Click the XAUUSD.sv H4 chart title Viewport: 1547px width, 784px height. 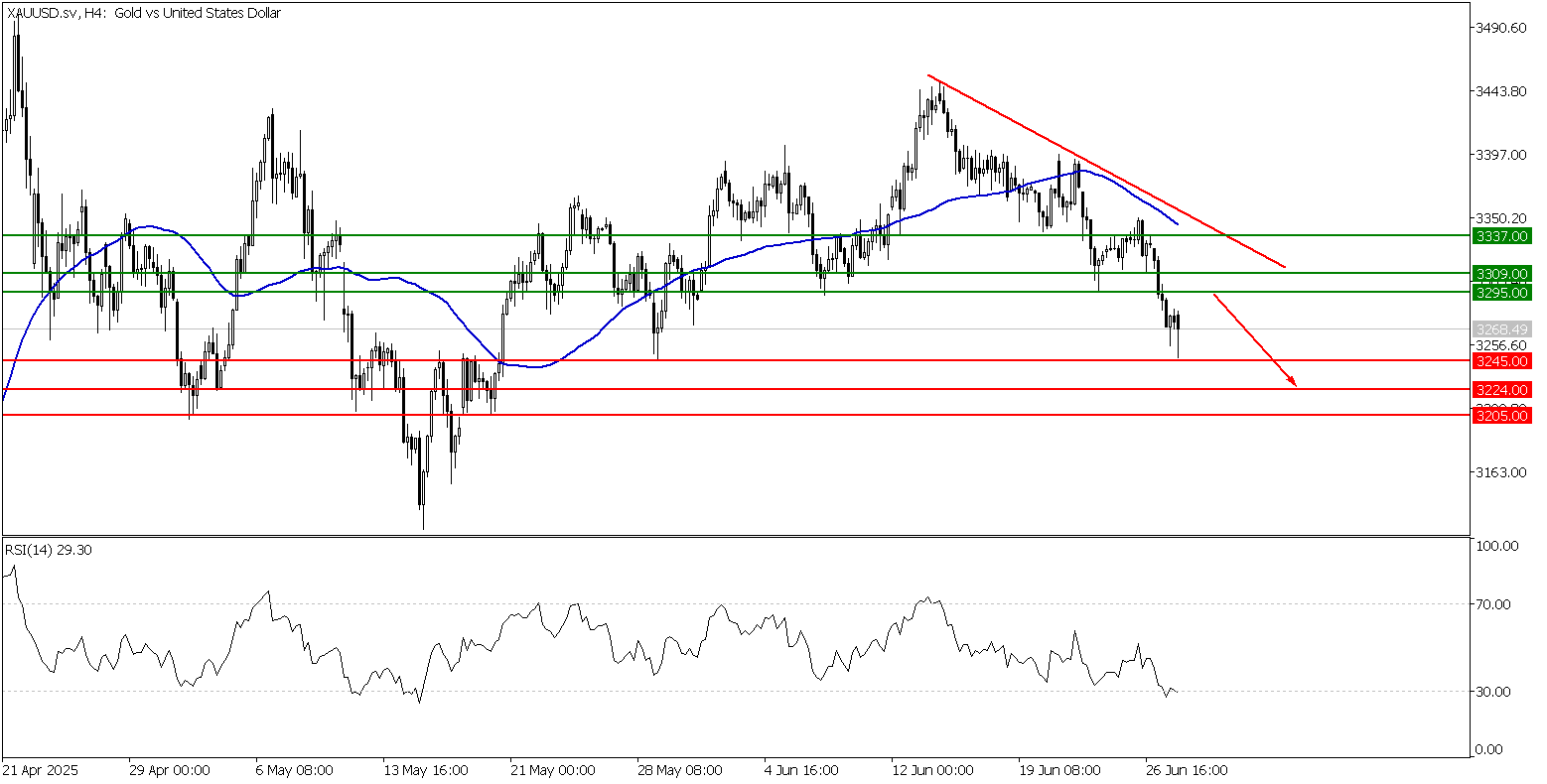click(x=144, y=14)
